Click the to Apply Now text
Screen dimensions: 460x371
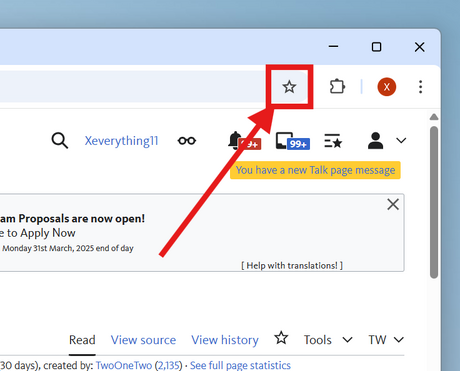(41, 233)
